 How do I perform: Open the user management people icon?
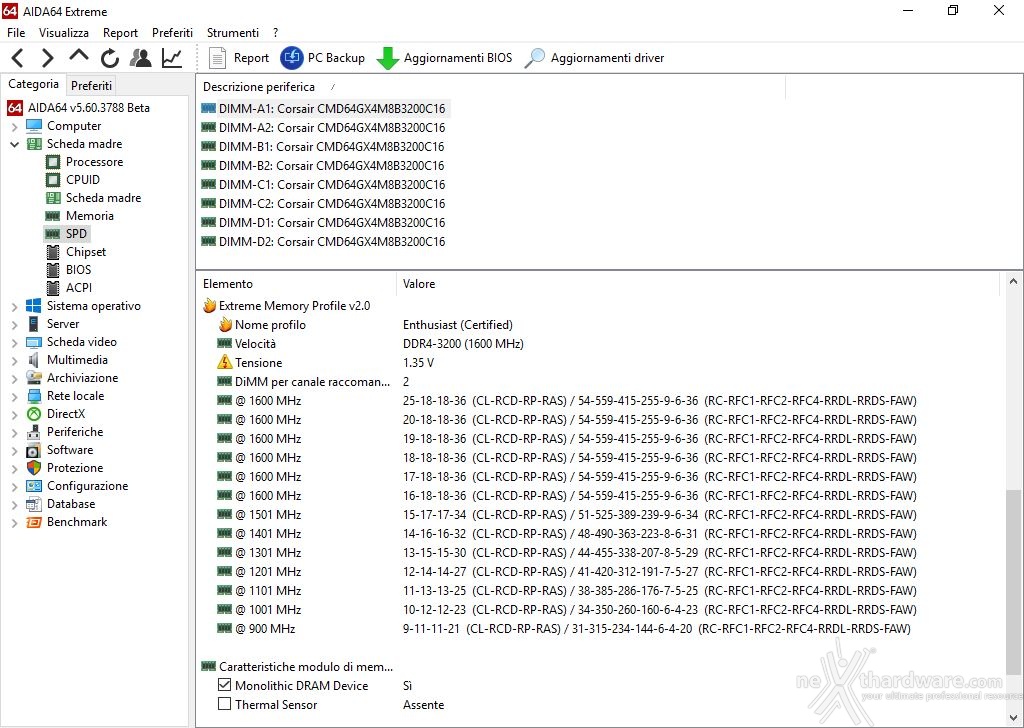140,58
